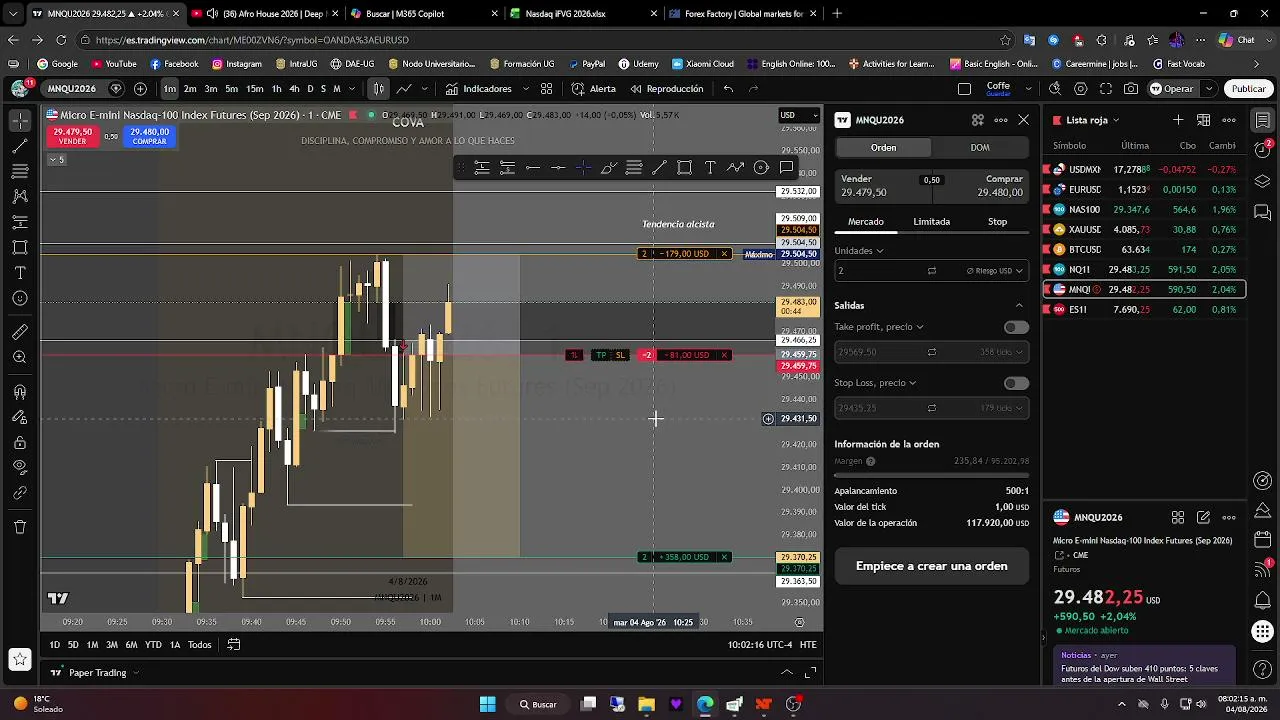The width and height of the screenshot is (1280, 720).
Task: Select the Limitada order tab
Action: [x=931, y=222]
